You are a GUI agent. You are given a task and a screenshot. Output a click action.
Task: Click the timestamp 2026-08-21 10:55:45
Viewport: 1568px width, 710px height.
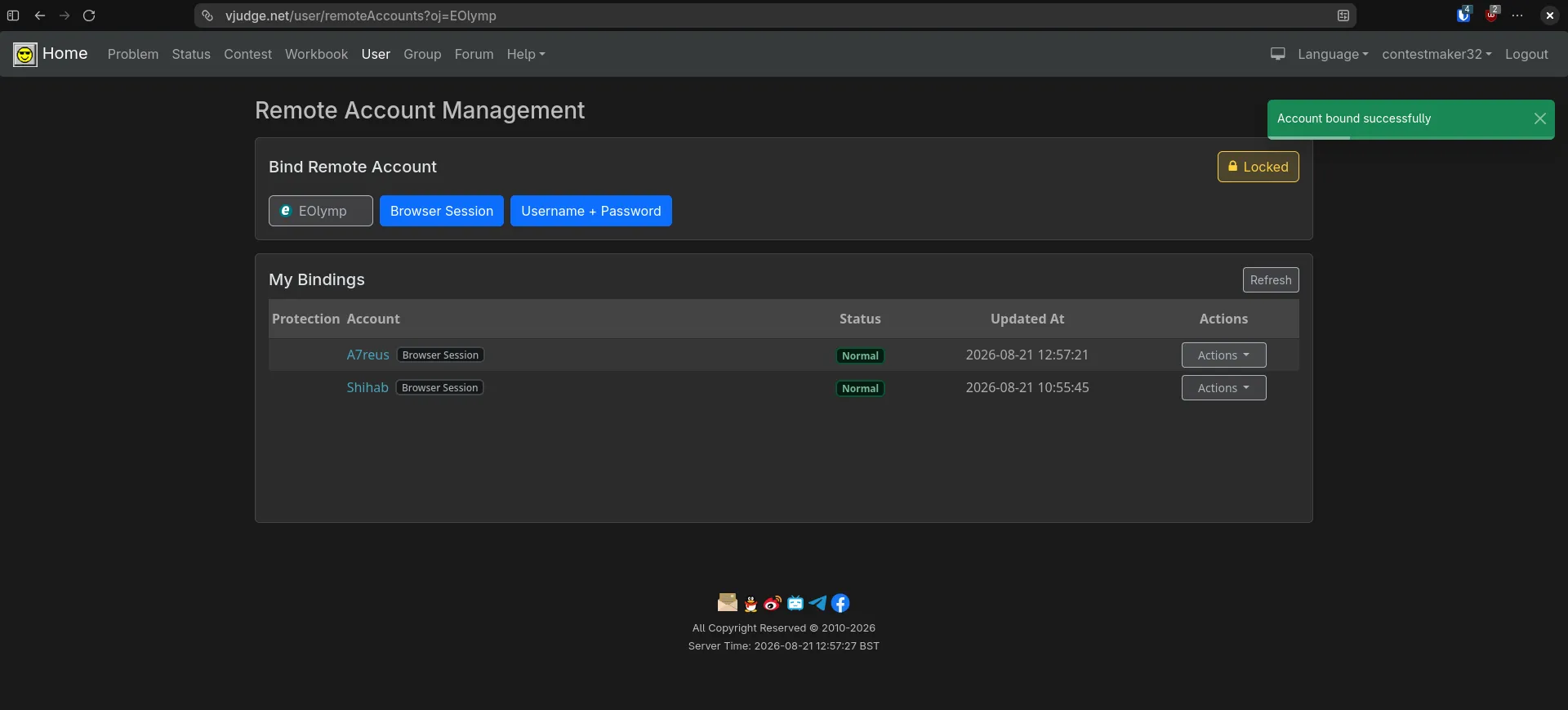tap(1027, 388)
